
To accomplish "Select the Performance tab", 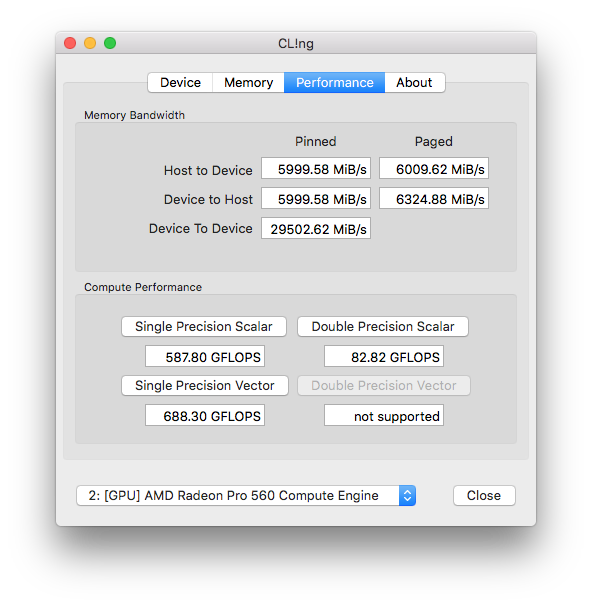I will 334,82.
